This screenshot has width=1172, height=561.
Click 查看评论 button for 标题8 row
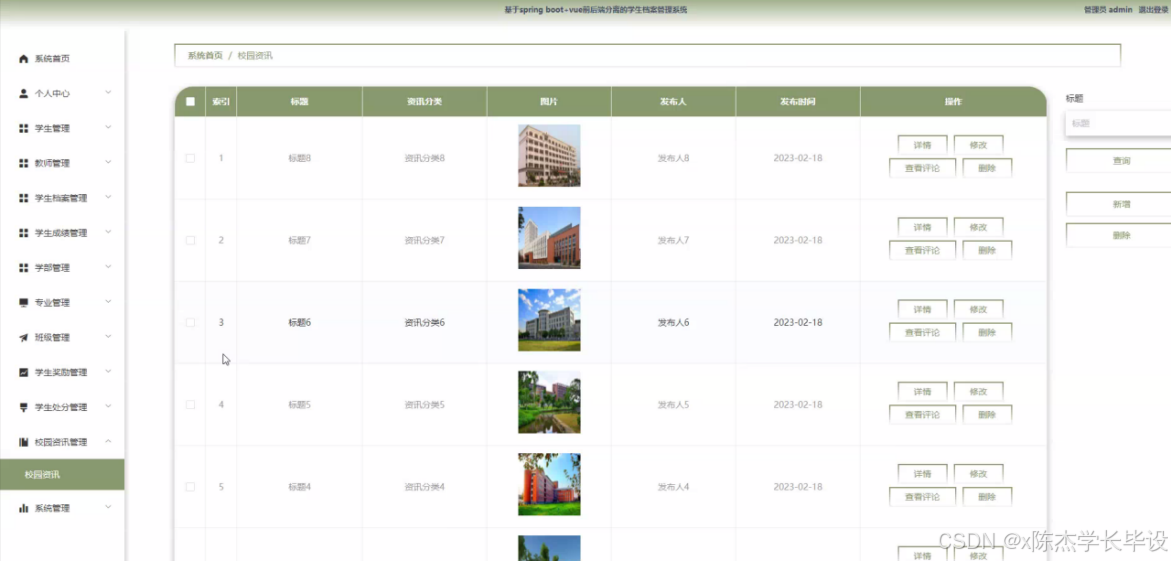pyautogui.click(x=922, y=168)
